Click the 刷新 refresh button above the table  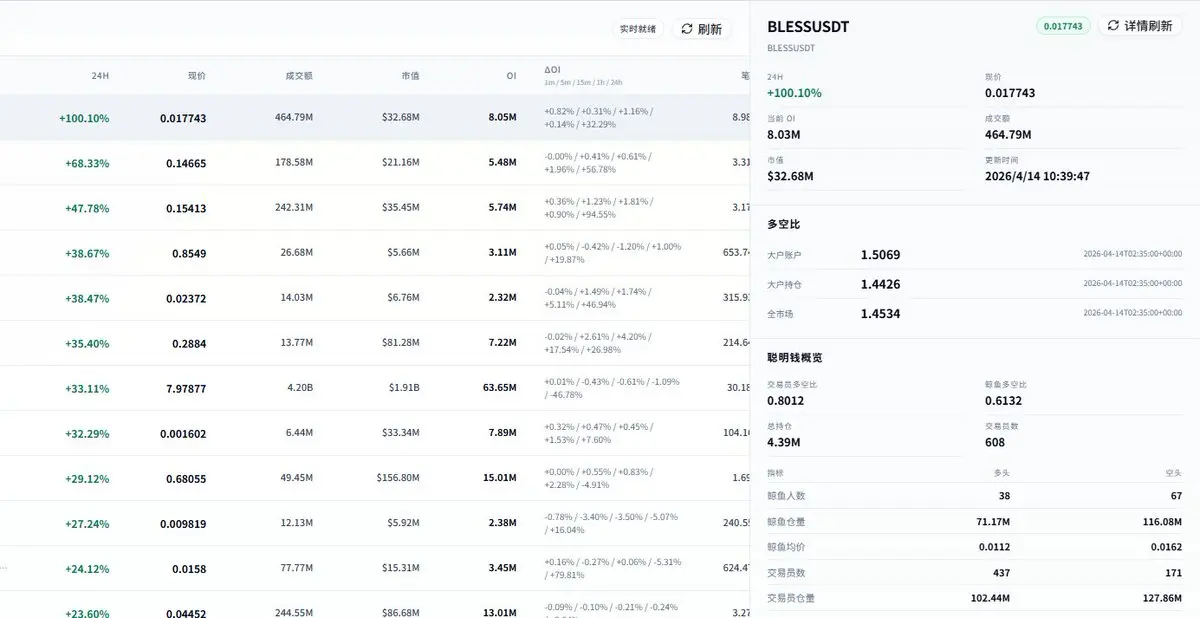point(701,29)
